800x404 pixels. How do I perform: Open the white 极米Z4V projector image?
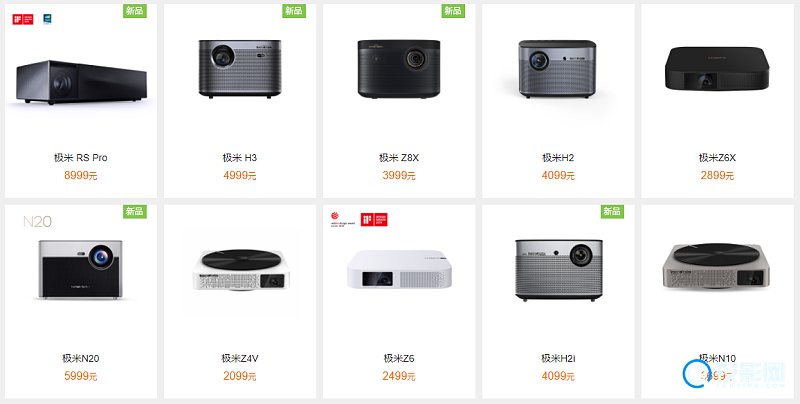[x=241, y=270]
